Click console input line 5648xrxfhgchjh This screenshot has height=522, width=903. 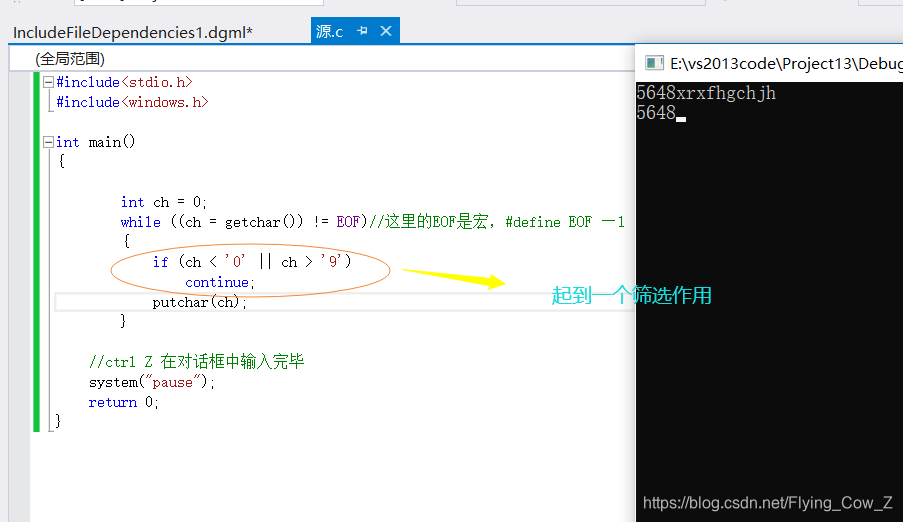coord(706,93)
